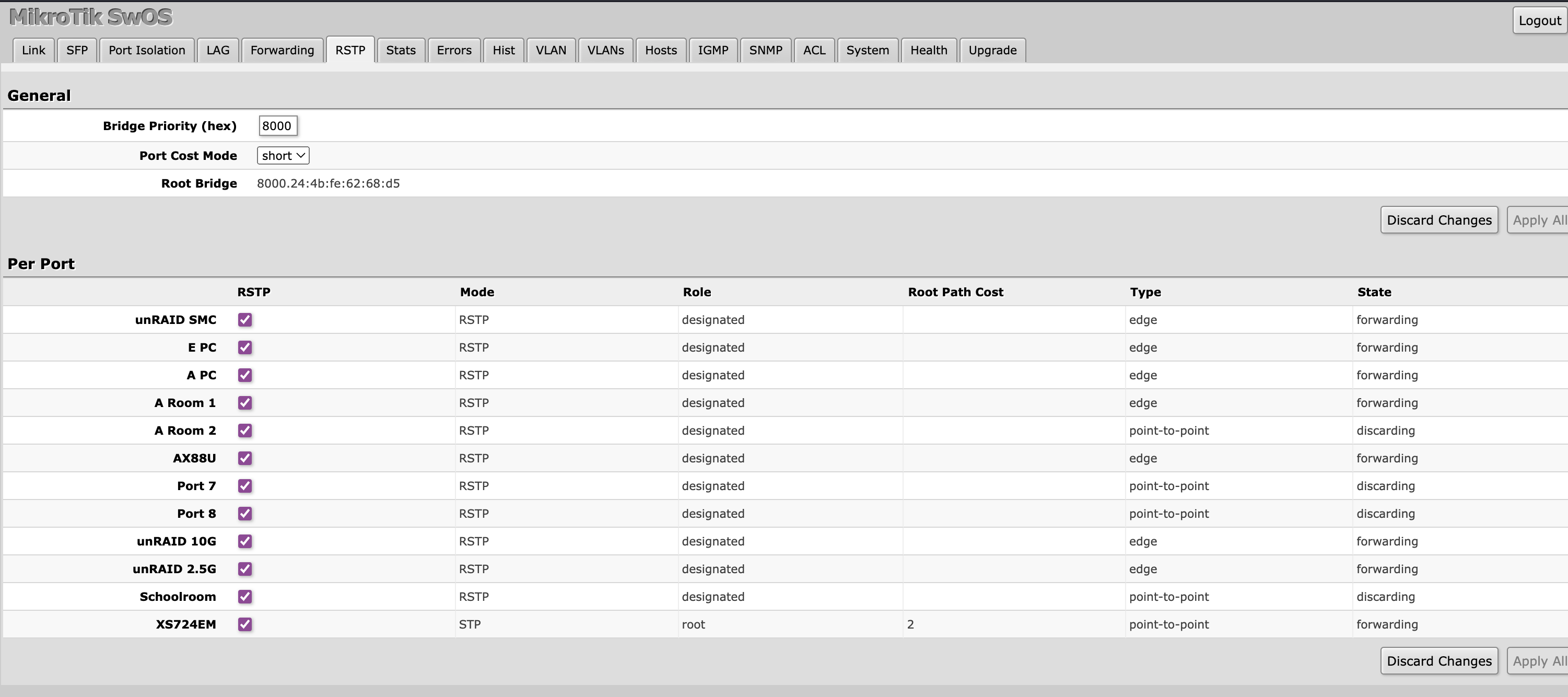Viewport: 1568px width, 697px height.
Task: Disable RSTP on Schoolroom port
Action: (244, 597)
